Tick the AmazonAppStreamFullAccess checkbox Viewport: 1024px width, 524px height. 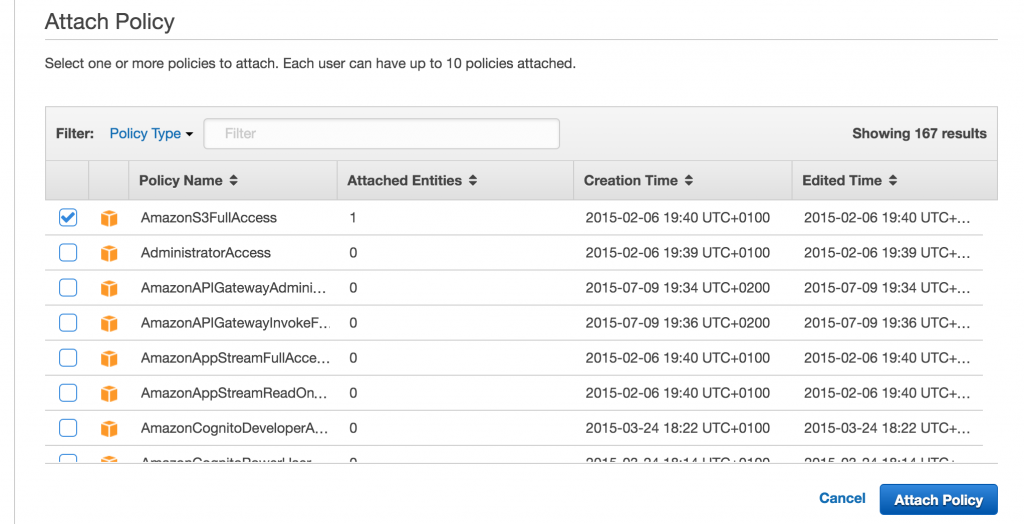coord(68,358)
